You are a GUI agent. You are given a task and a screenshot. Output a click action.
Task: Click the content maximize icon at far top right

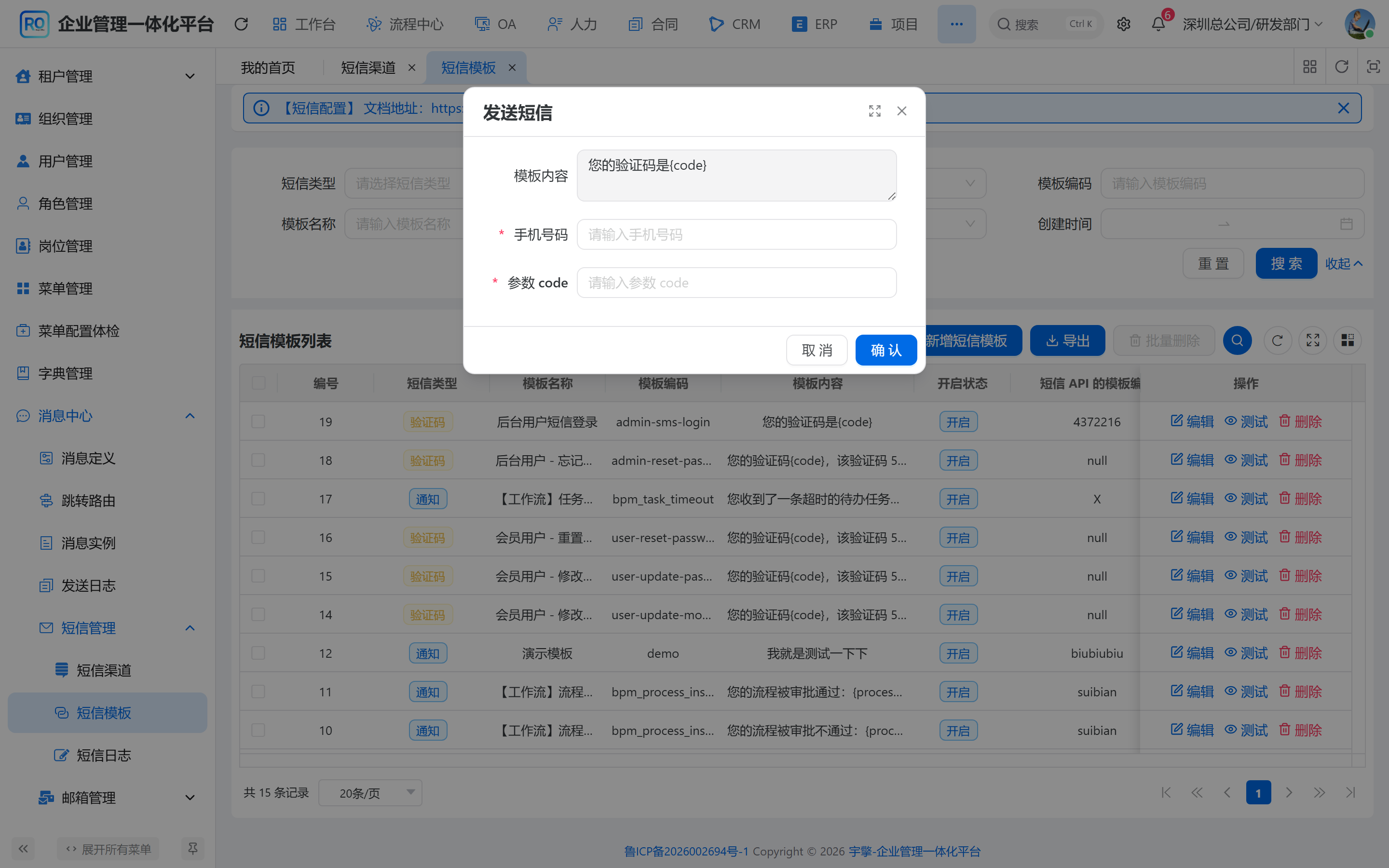1373,67
